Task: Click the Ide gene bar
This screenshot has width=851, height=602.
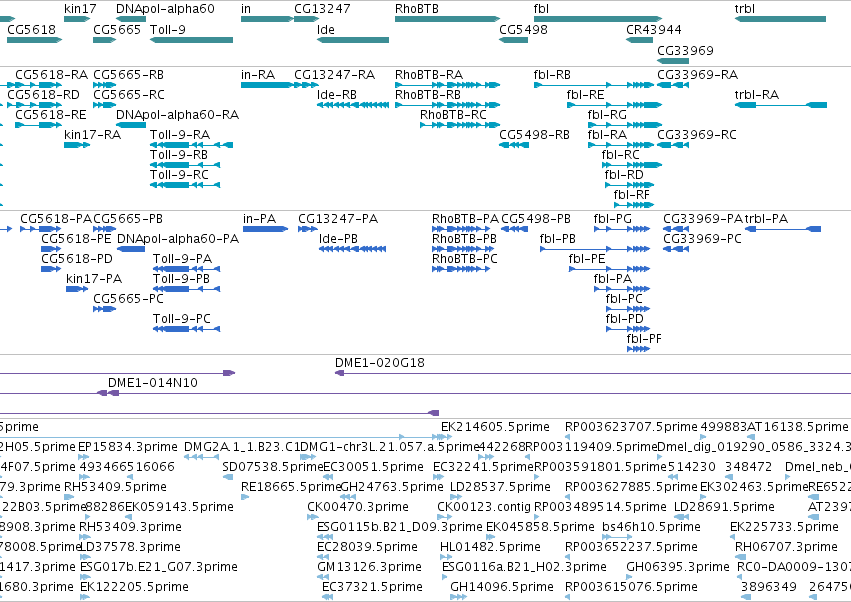Action: click(353, 40)
